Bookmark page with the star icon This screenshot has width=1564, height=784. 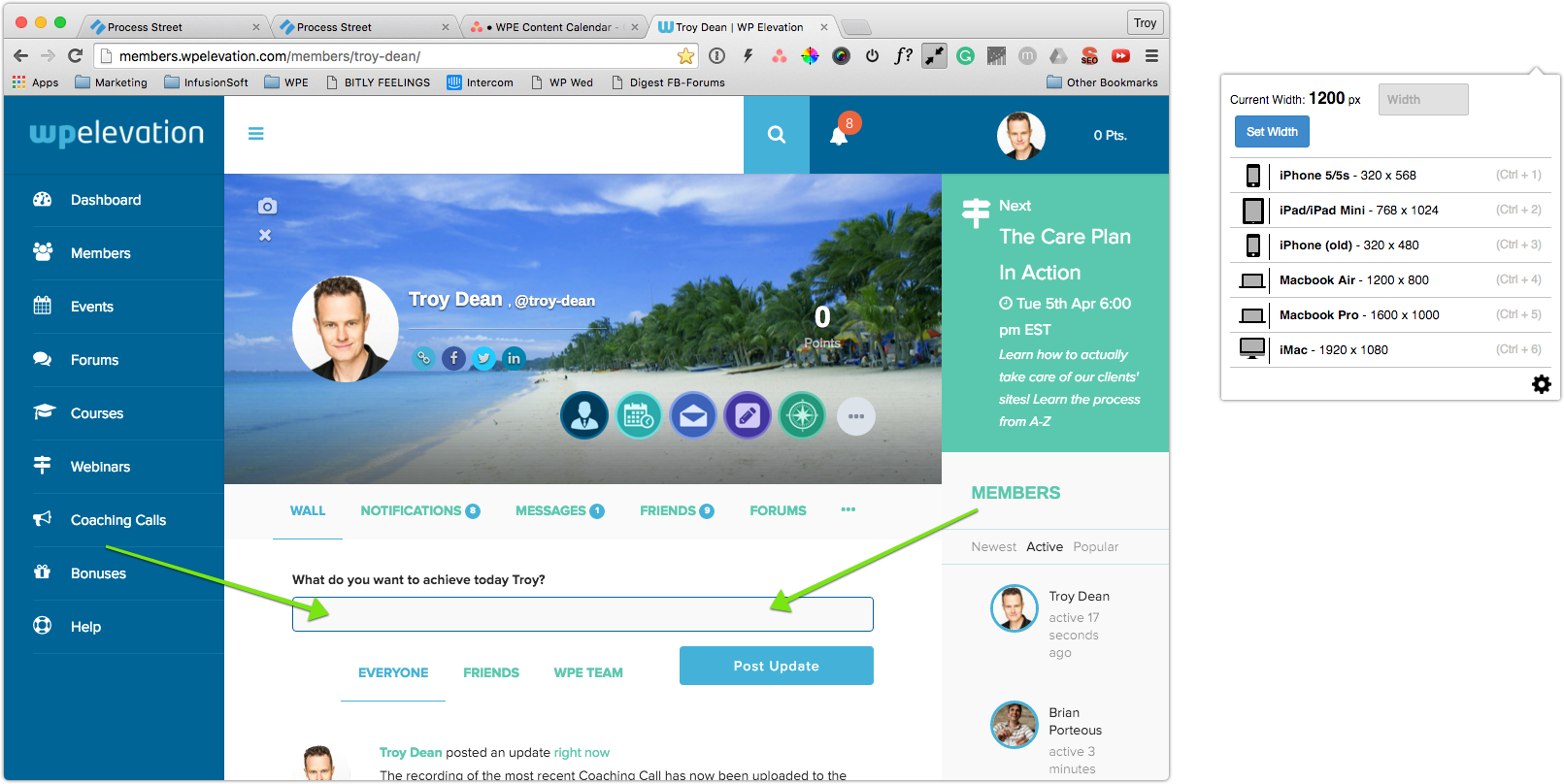(685, 56)
